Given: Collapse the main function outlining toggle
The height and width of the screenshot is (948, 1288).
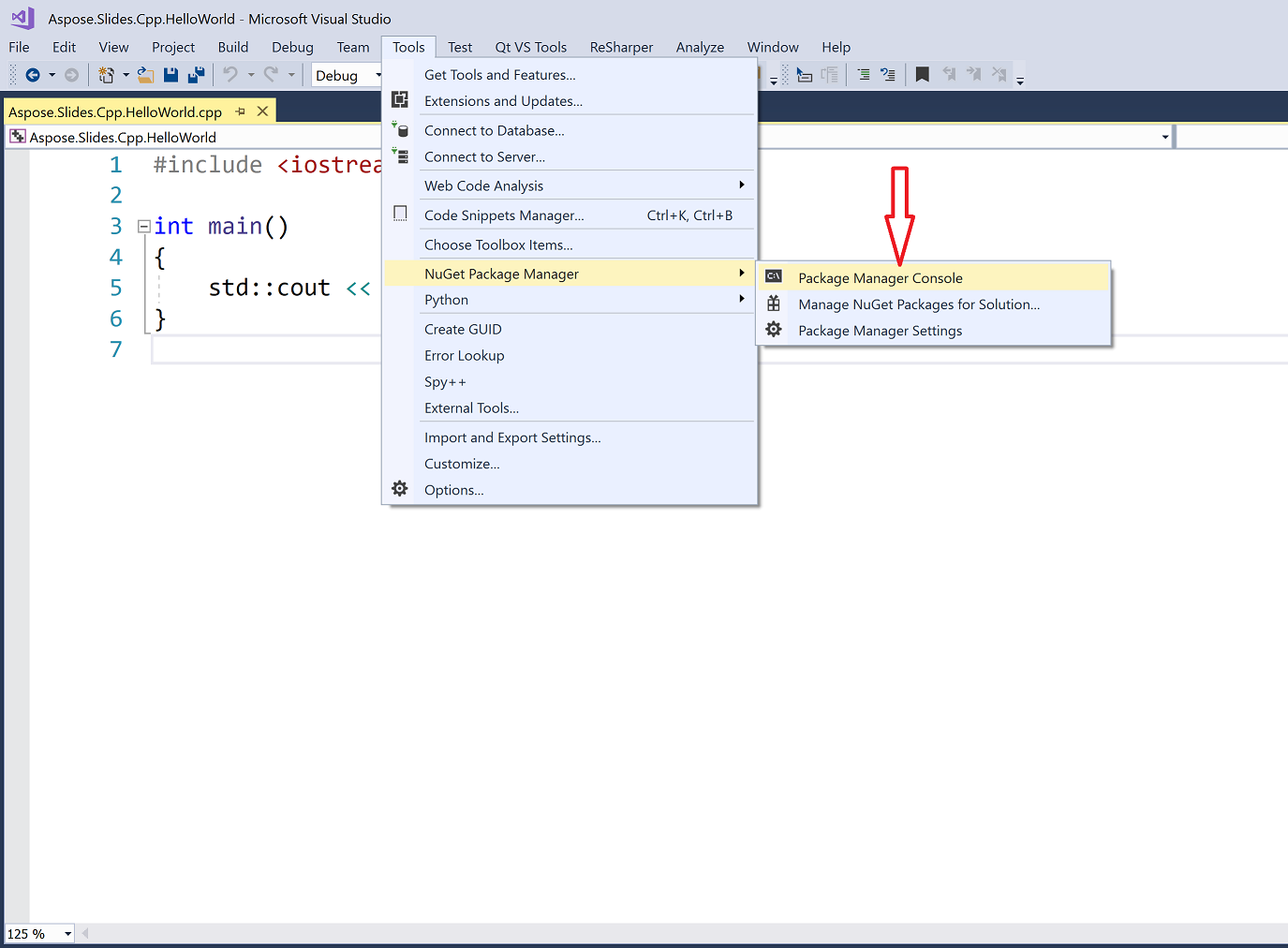Looking at the screenshot, I should [144, 226].
